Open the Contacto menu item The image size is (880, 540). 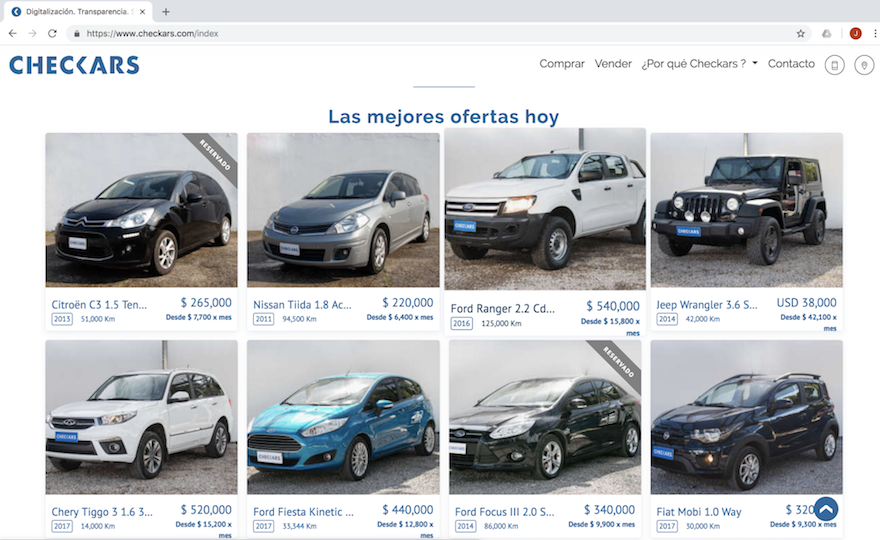pyautogui.click(x=791, y=64)
